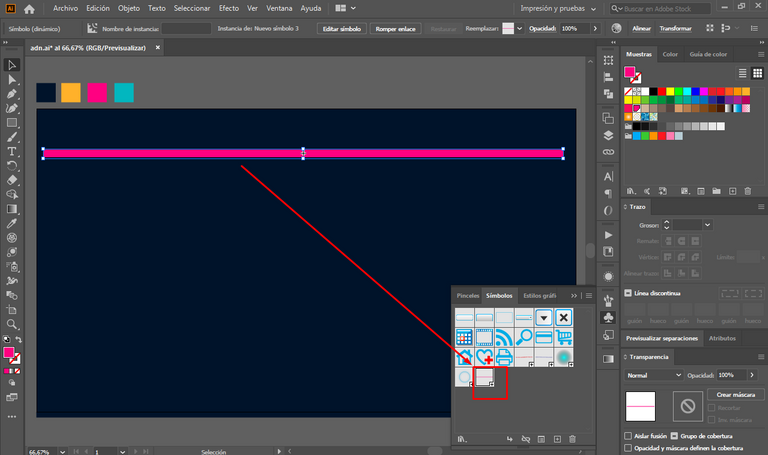The height and width of the screenshot is (455, 768).
Task: Select the Eraser tool
Action: pyautogui.click(x=12, y=180)
